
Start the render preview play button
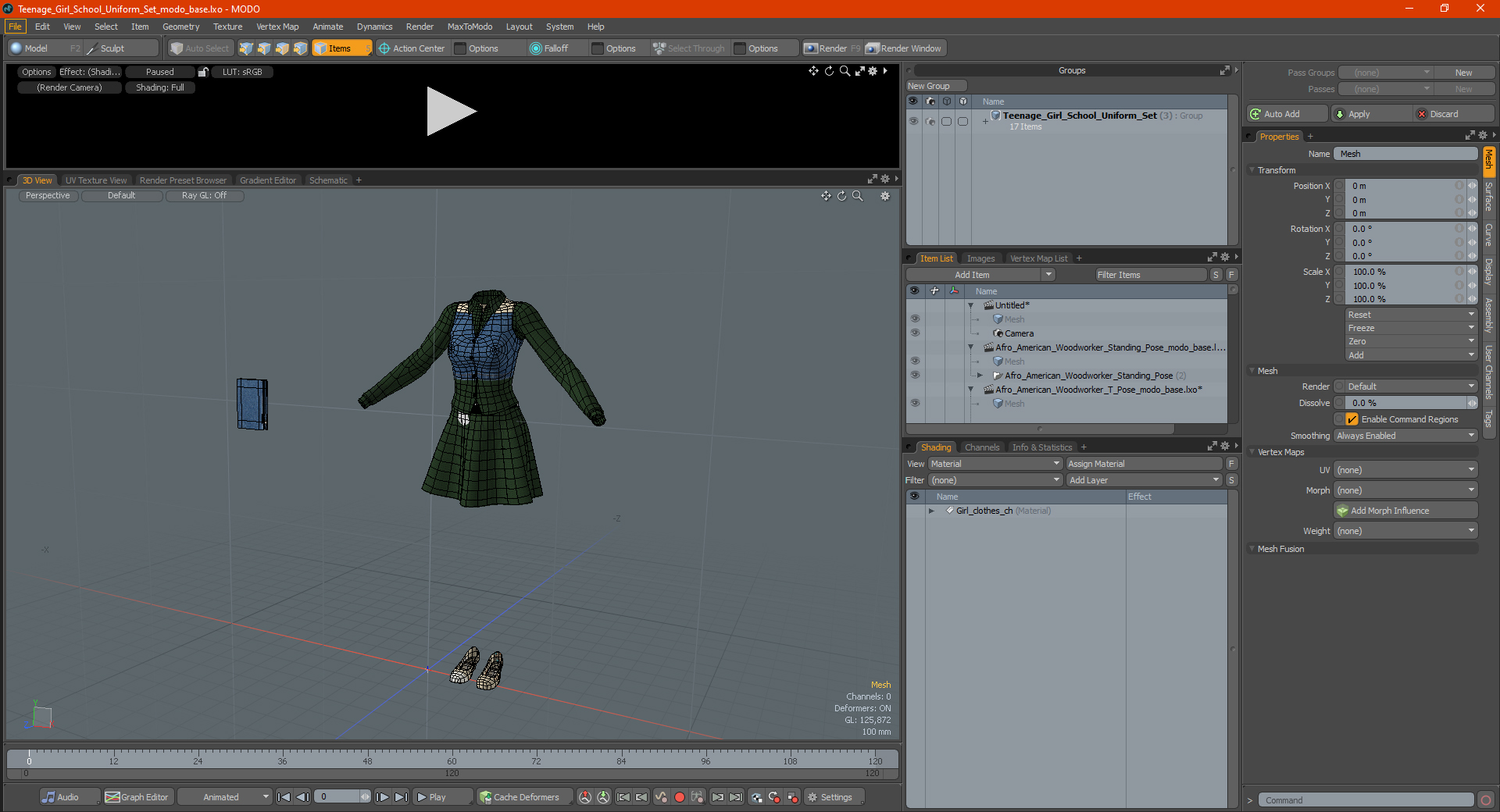[451, 112]
